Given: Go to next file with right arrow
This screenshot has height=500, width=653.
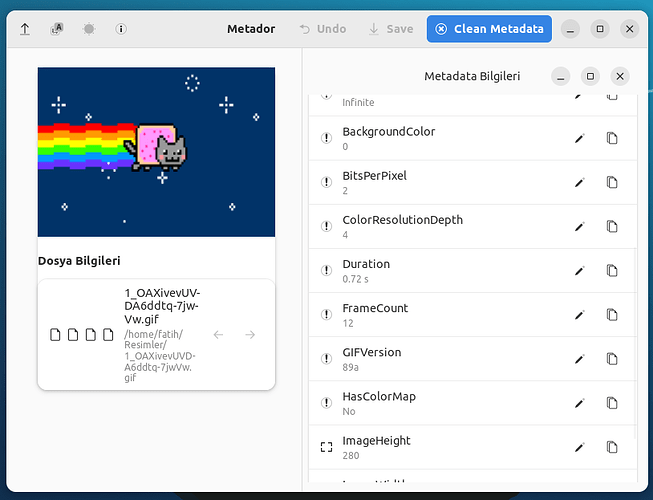Looking at the screenshot, I should click(250, 334).
